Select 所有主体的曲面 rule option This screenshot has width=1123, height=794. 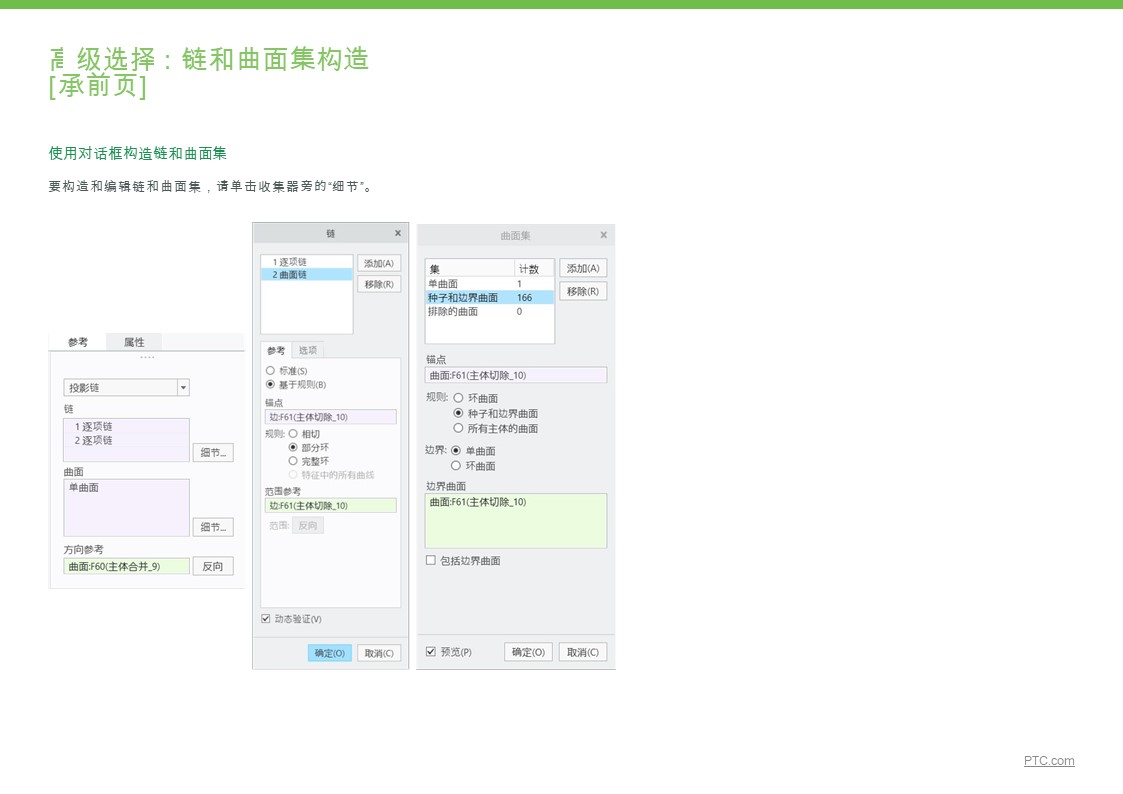tap(458, 428)
